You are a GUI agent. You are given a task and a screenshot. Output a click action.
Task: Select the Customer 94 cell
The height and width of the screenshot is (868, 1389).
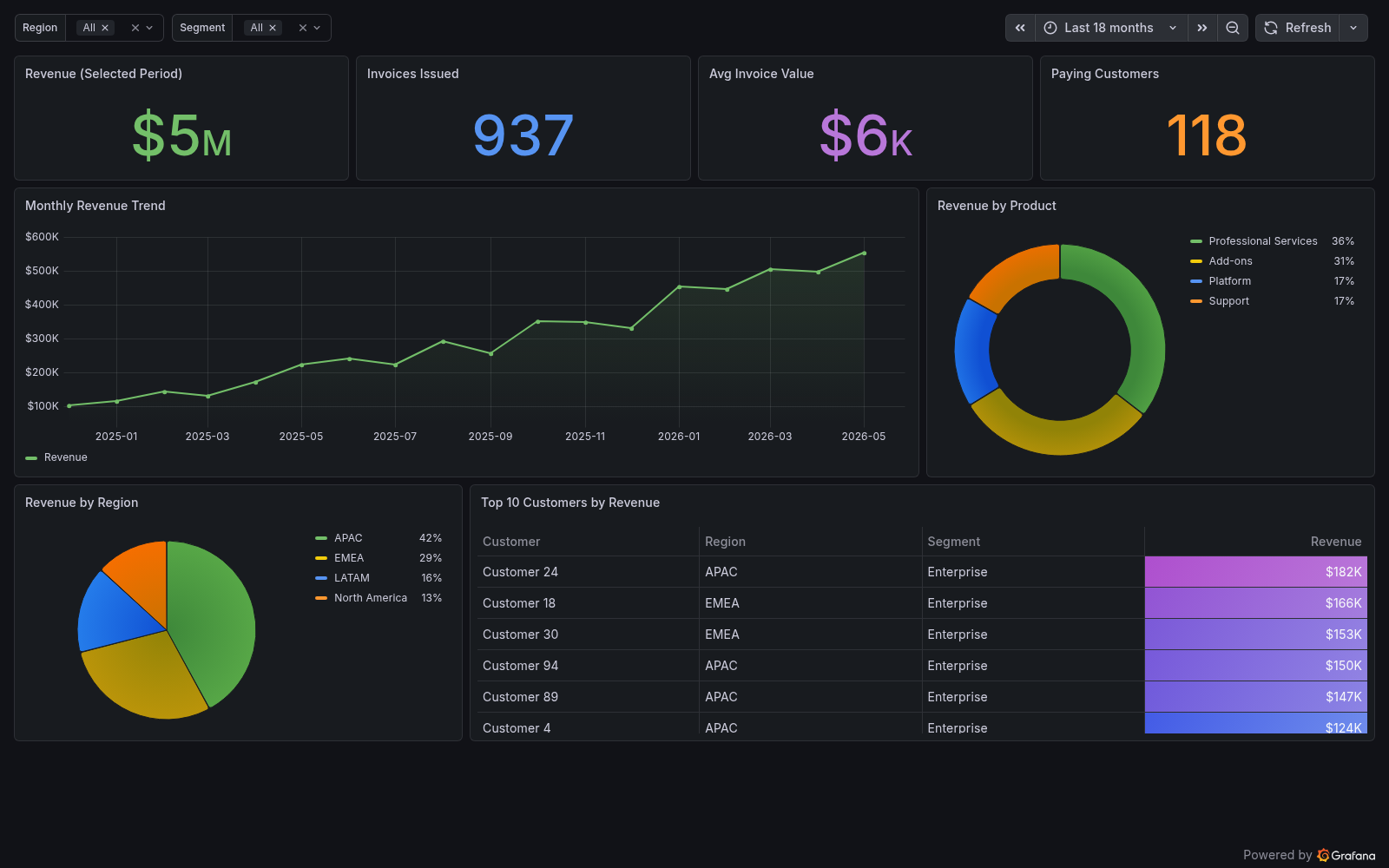pyautogui.click(x=588, y=666)
